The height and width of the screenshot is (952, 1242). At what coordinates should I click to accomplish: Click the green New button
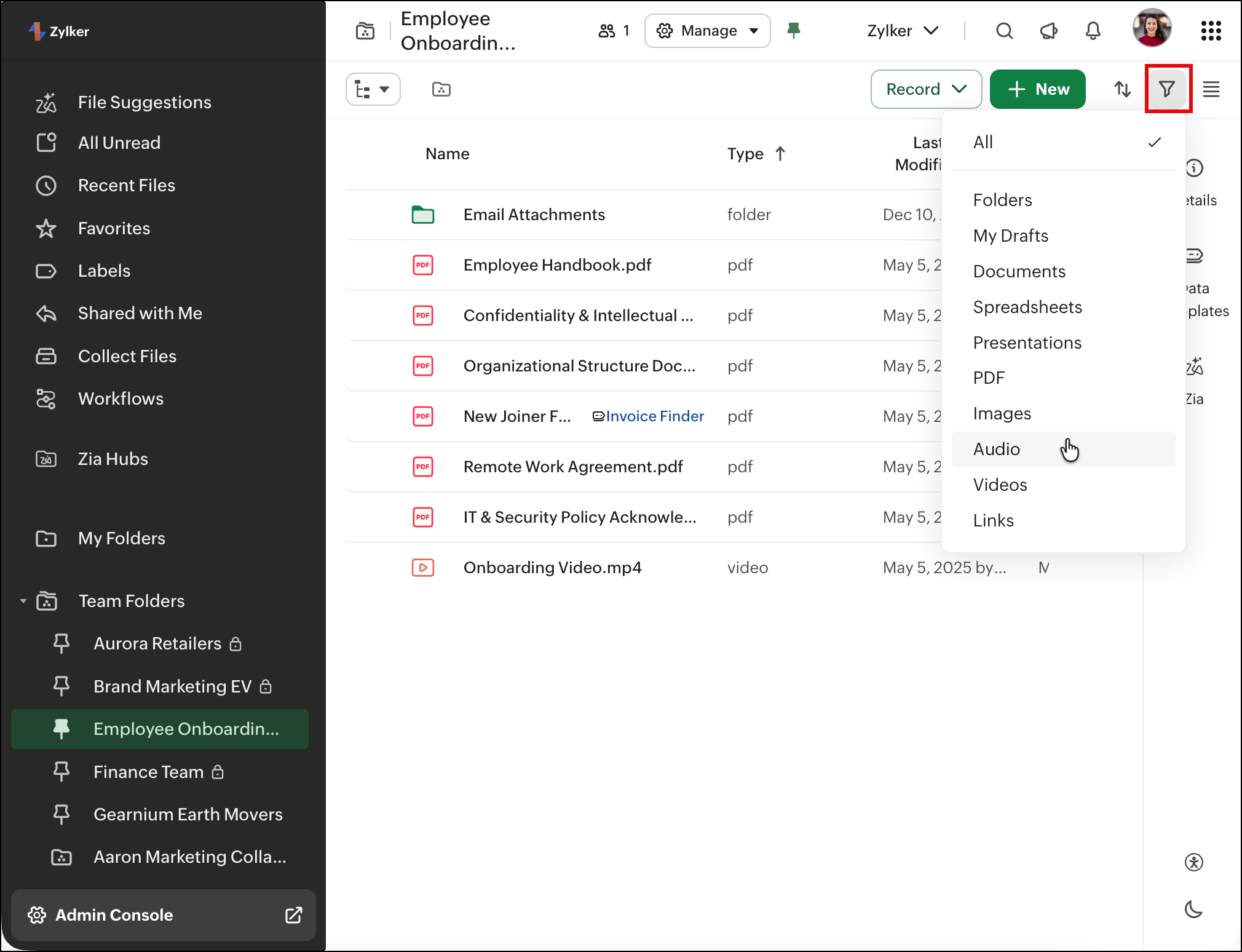point(1037,89)
